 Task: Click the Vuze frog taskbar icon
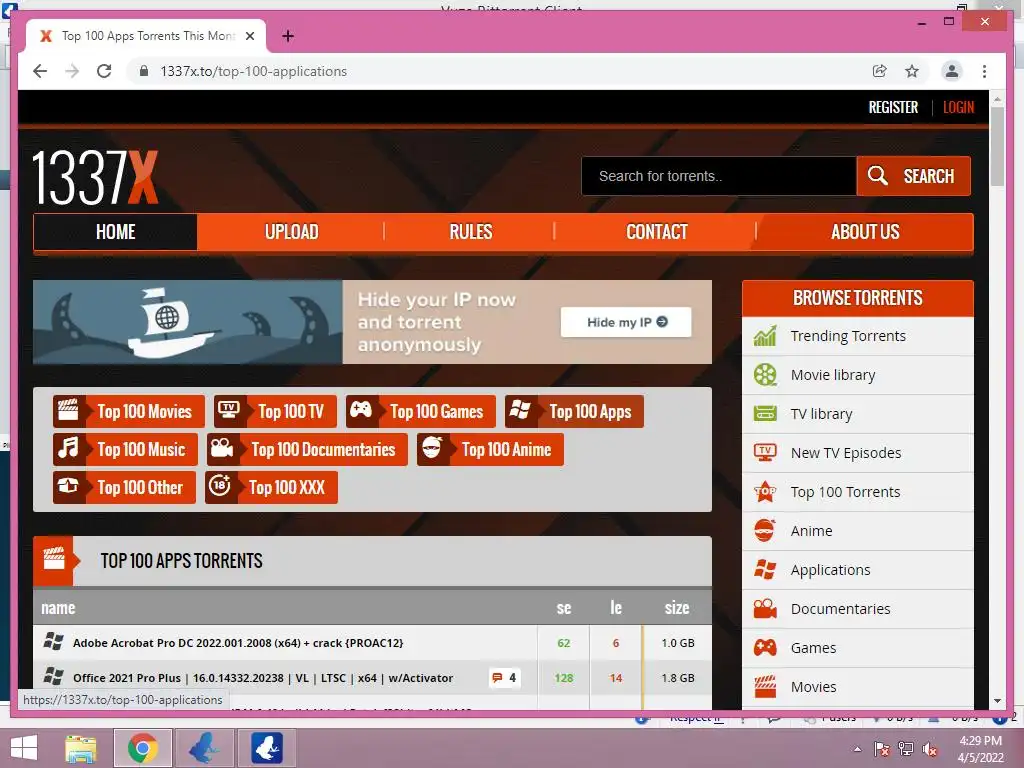(267, 748)
